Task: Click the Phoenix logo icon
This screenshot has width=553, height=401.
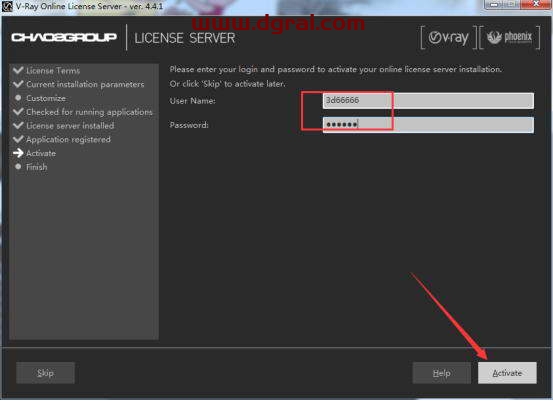Action: (x=510, y=37)
